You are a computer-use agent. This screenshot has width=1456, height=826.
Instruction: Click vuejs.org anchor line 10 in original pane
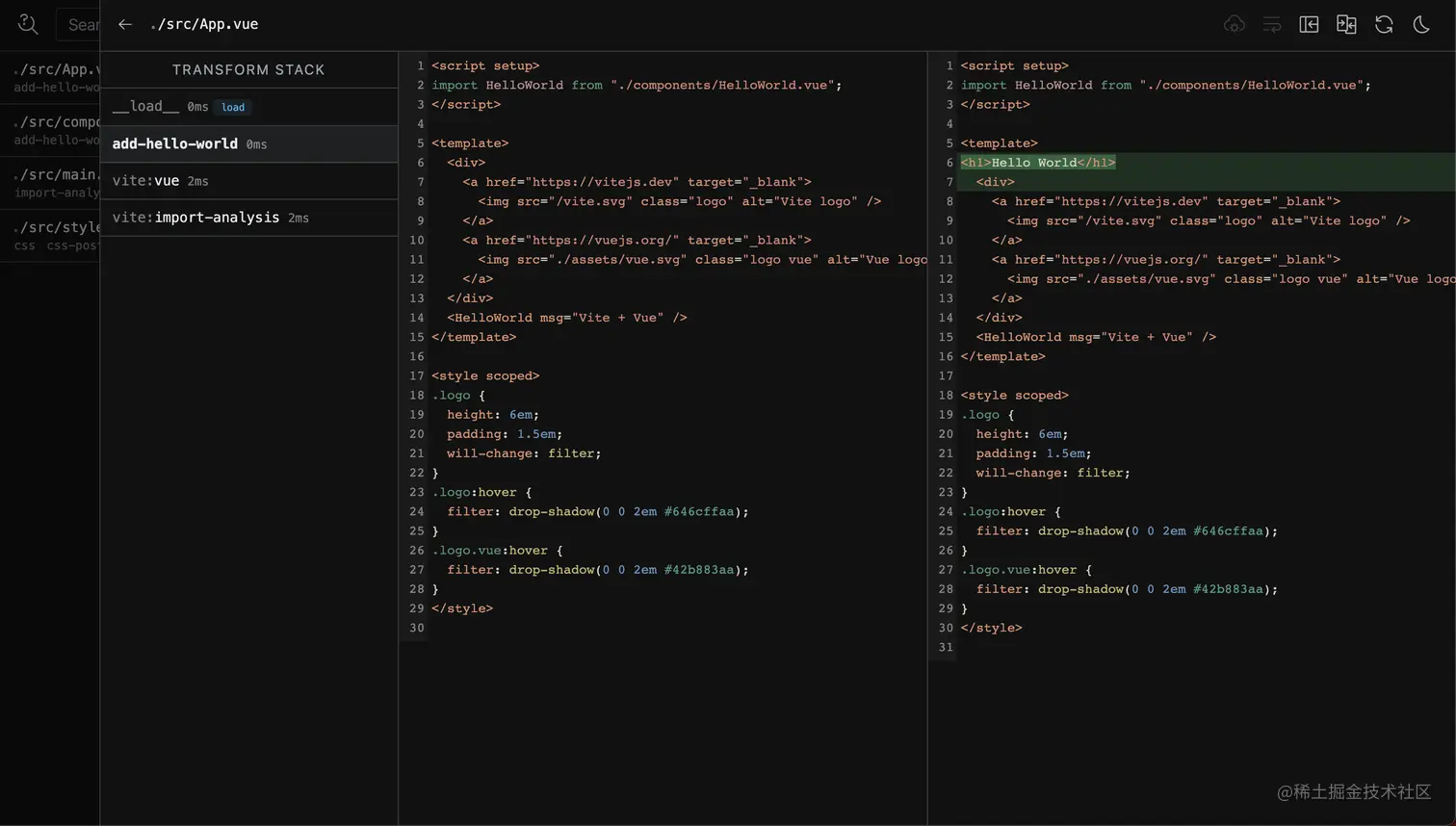click(637, 240)
